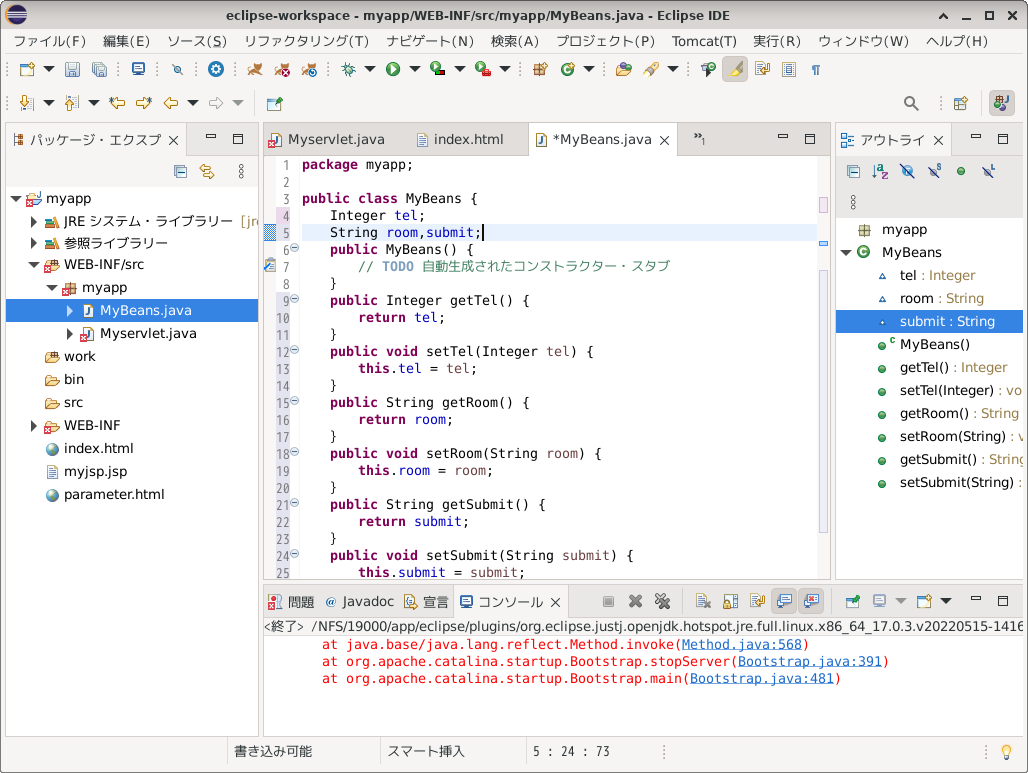Click the Save All toolbar icon

click(99, 69)
